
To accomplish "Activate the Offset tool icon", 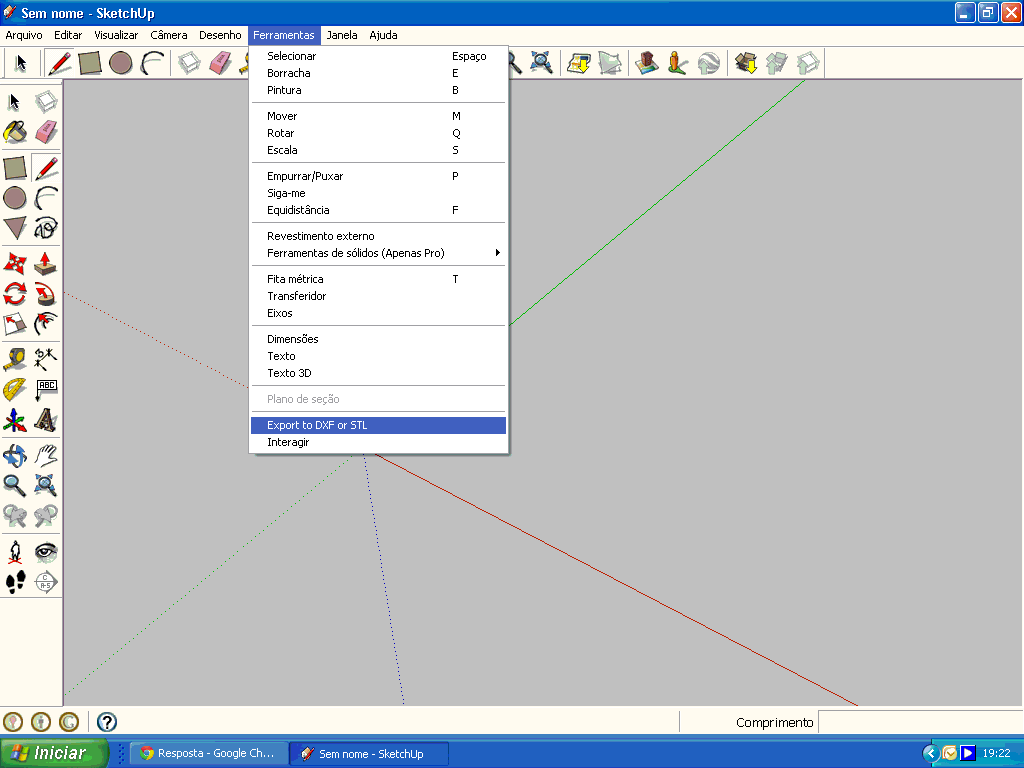I will pos(46,324).
